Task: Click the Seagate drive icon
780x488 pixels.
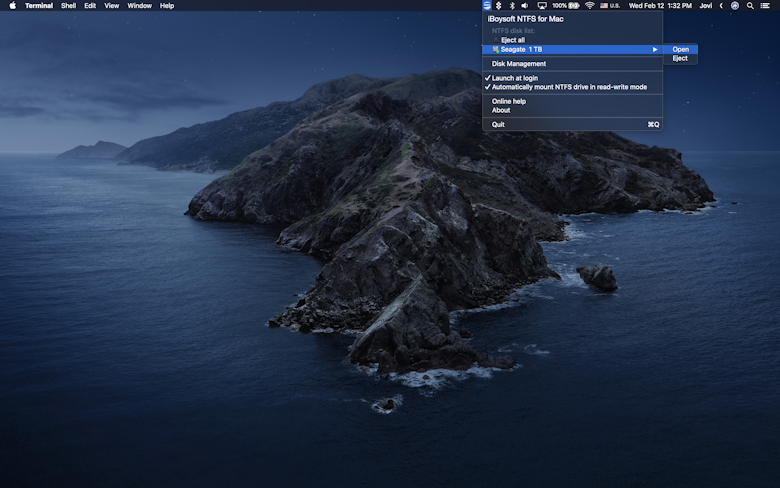Action: pos(495,49)
